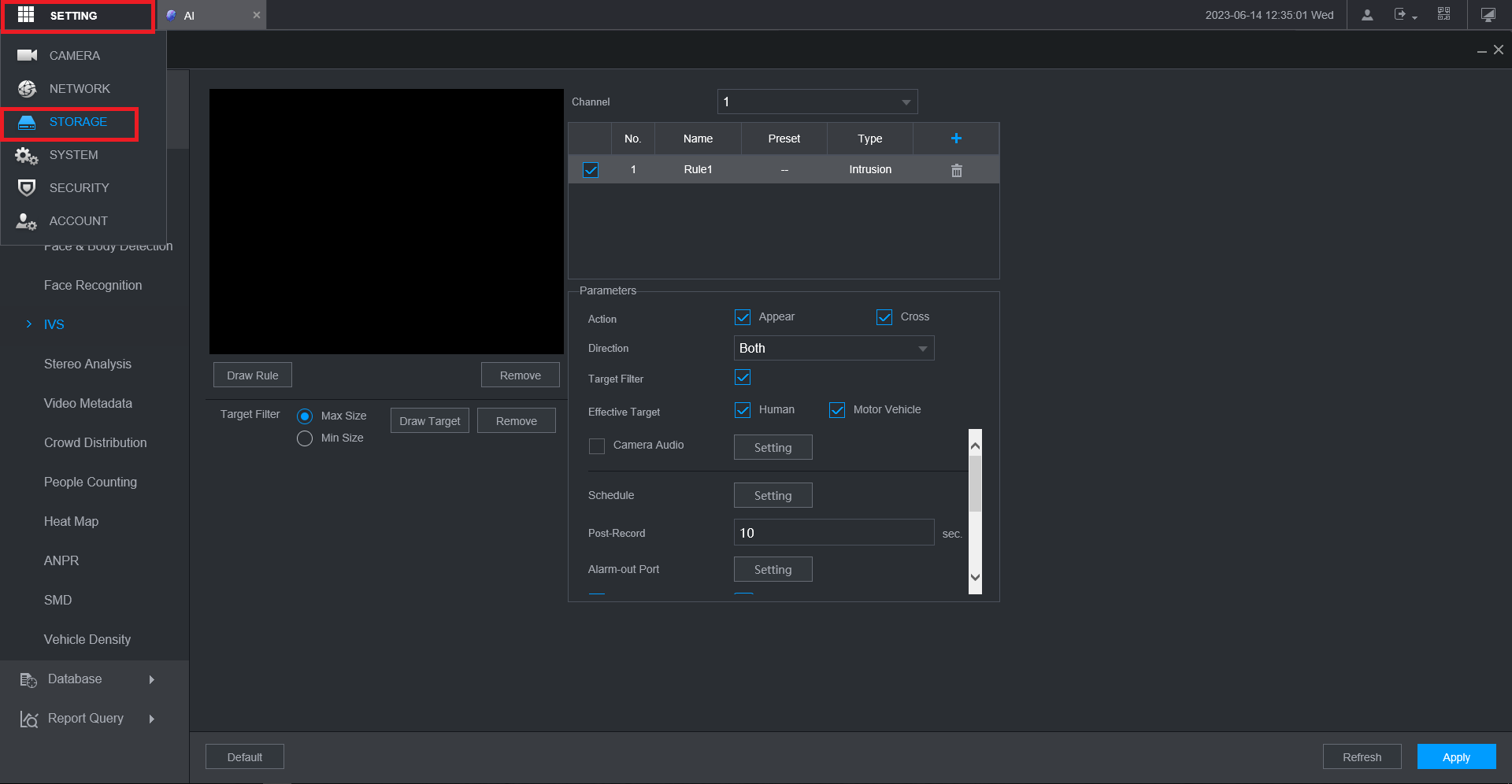Viewport: 1512px width, 784px height.
Task: Click the Post-Record seconds input field
Action: [833, 533]
